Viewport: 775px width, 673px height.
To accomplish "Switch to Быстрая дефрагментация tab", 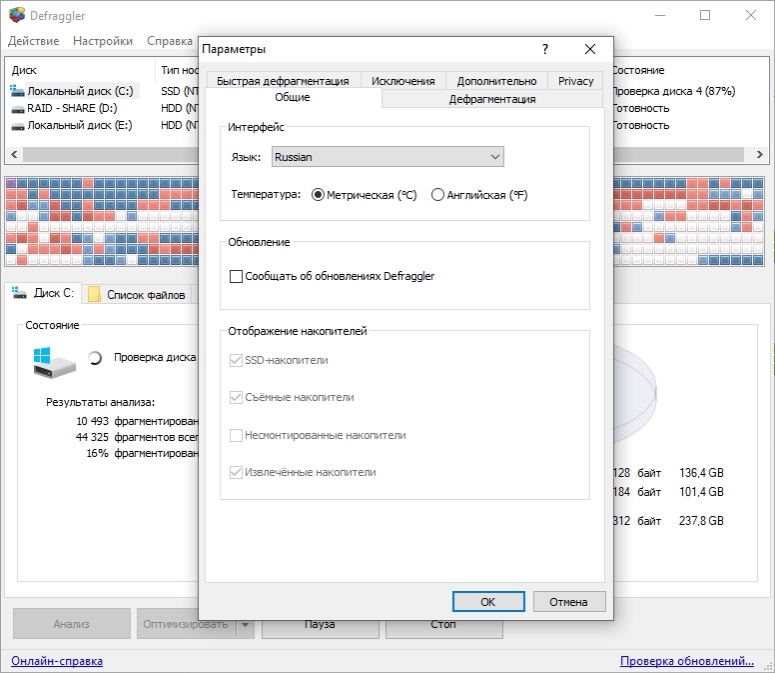I will click(x=283, y=81).
